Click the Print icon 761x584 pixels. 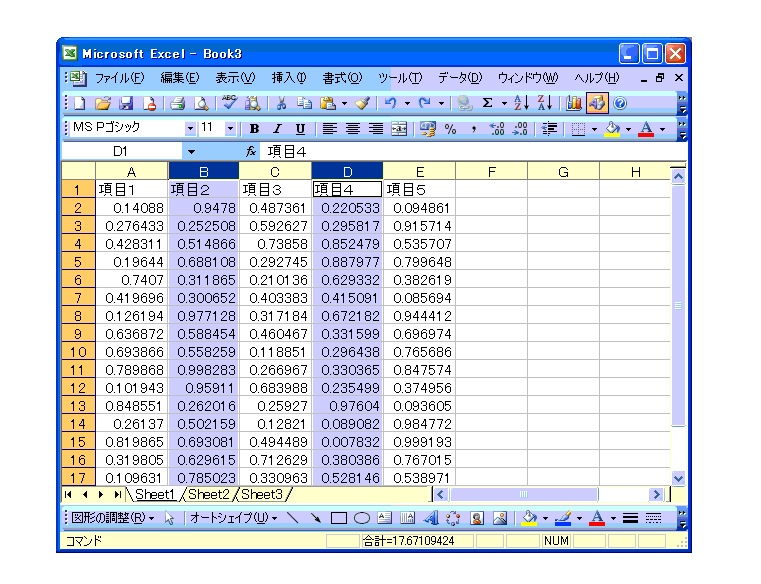(178, 103)
